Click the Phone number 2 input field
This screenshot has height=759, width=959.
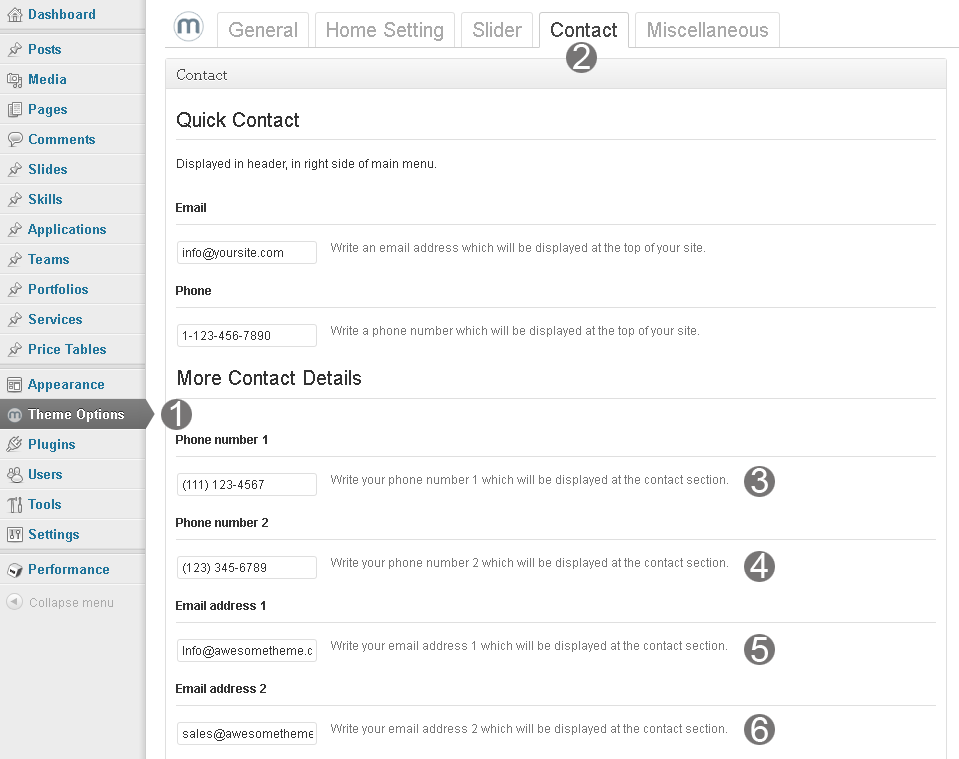click(x=246, y=567)
